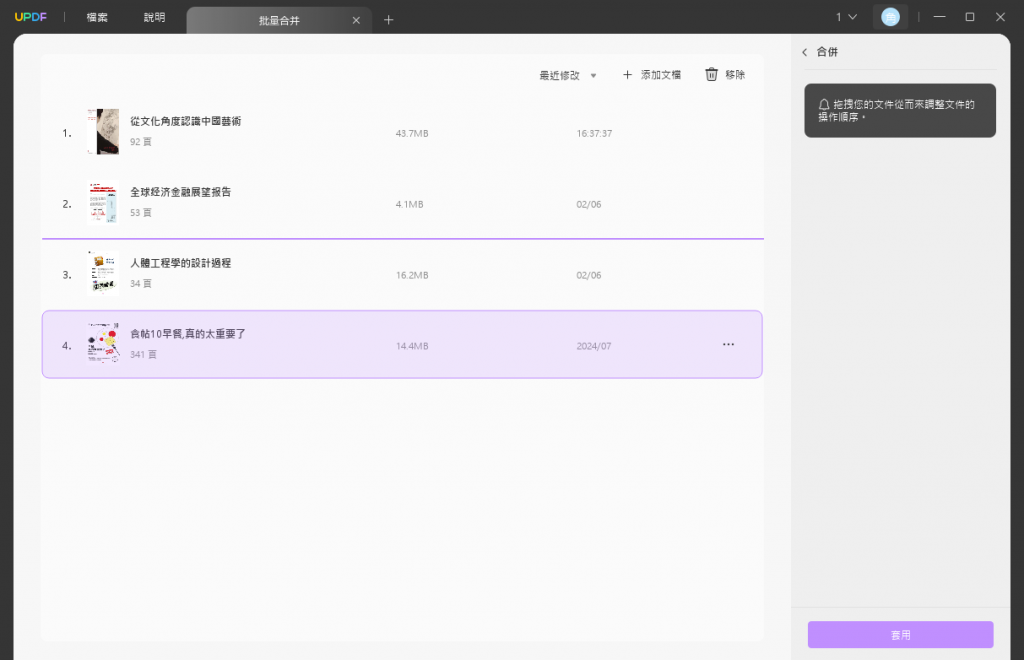Click the UPDF logo
The width and height of the screenshot is (1024, 660).
[x=31, y=17]
